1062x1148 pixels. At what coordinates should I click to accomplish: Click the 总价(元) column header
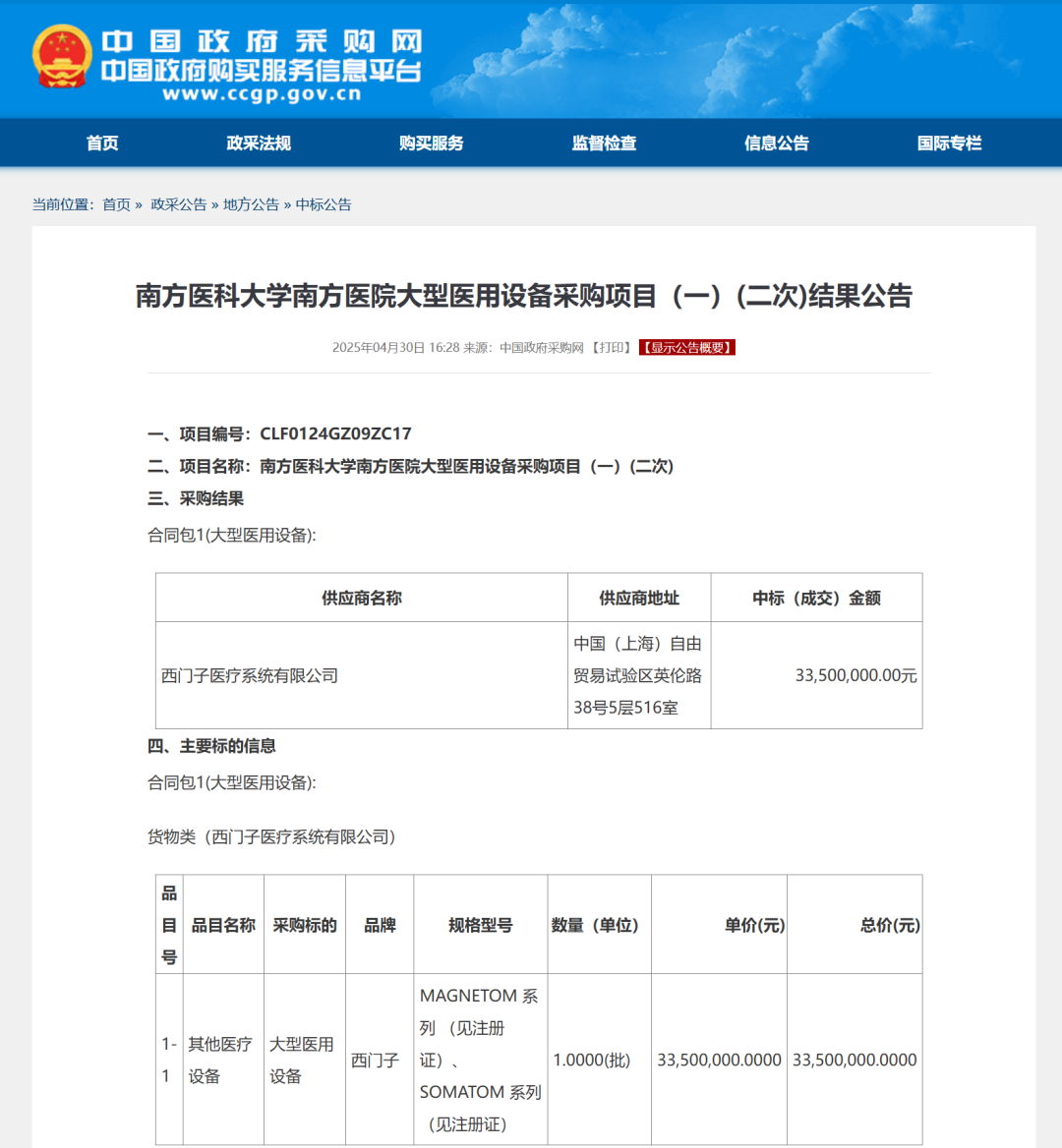coord(855,925)
